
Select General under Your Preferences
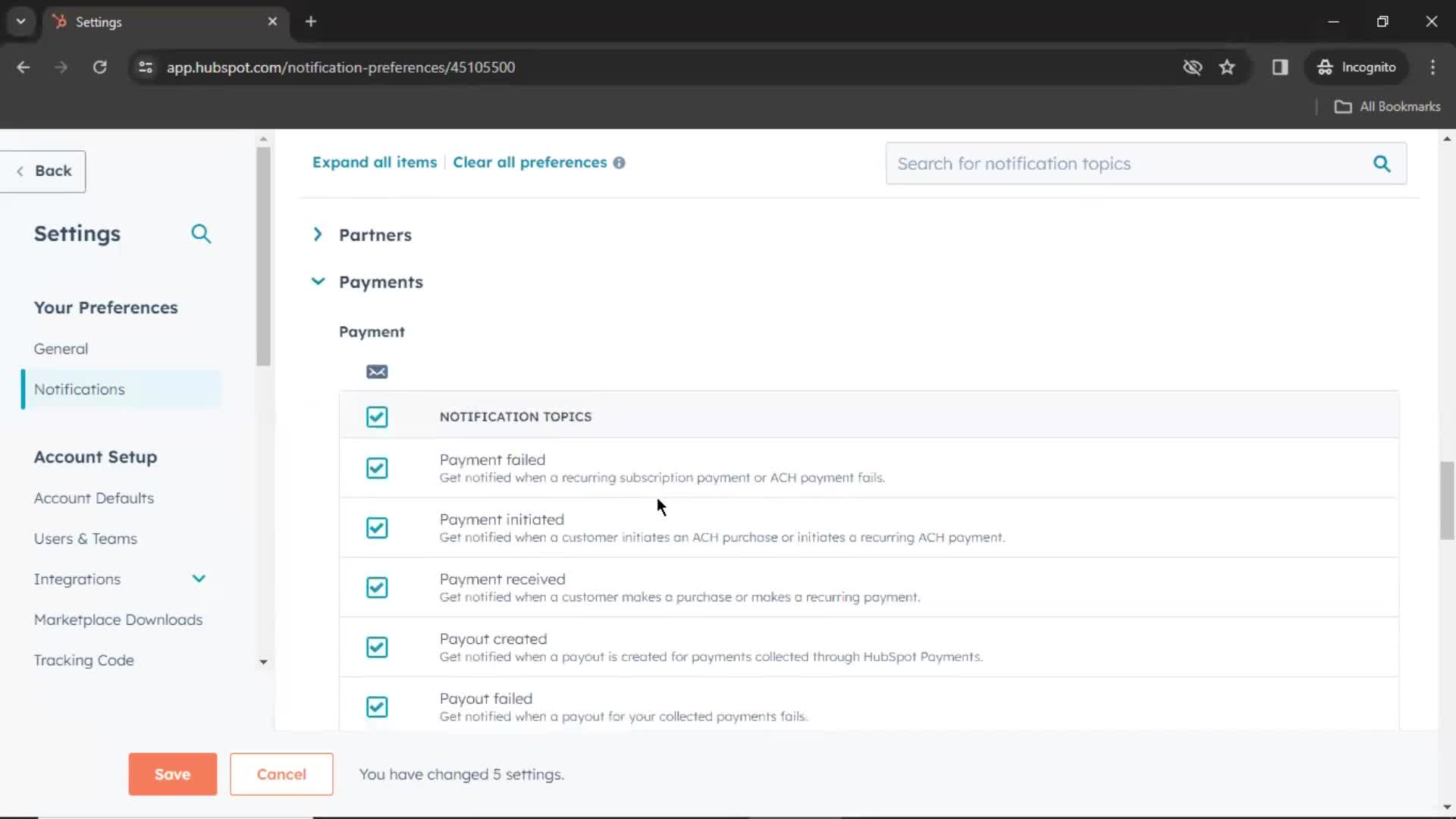point(61,349)
